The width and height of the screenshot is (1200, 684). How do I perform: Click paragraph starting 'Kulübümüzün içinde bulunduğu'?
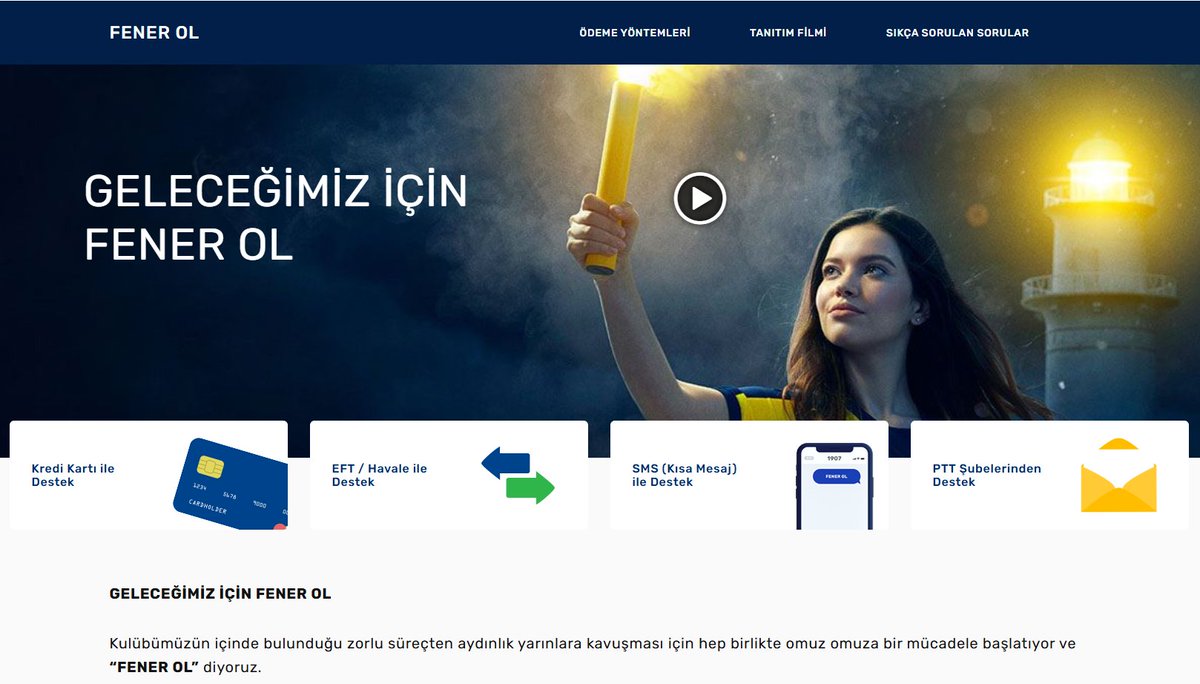coord(592,655)
